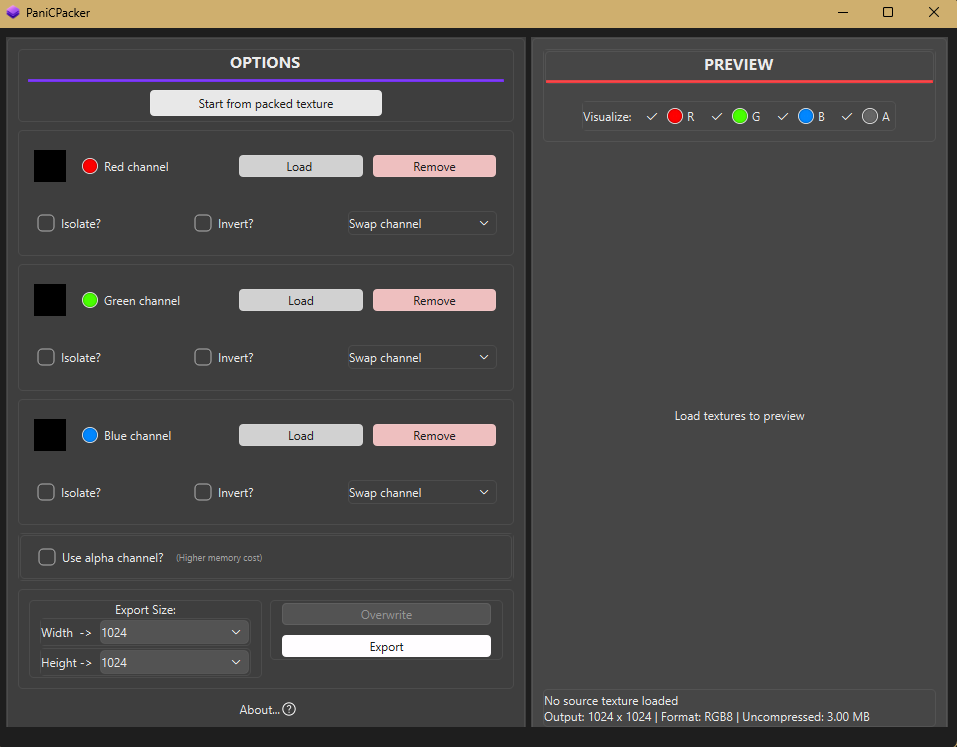Maximize the PaniCPacker window

tap(888, 12)
